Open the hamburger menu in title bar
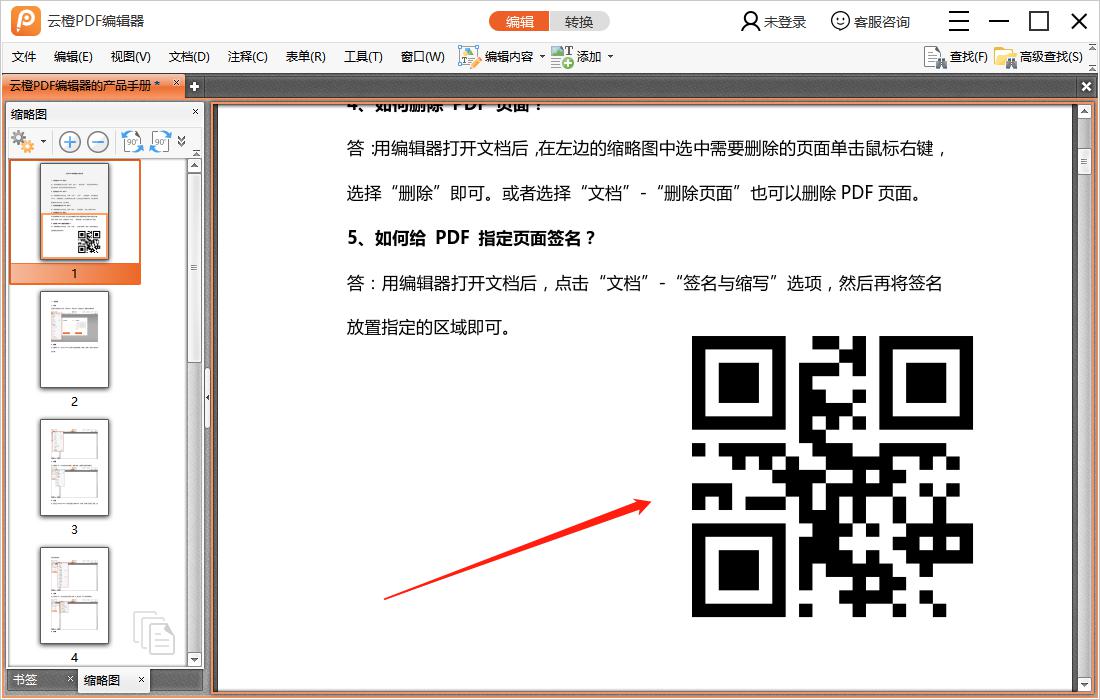The width and height of the screenshot is (1100, 700). pos(958,21)
